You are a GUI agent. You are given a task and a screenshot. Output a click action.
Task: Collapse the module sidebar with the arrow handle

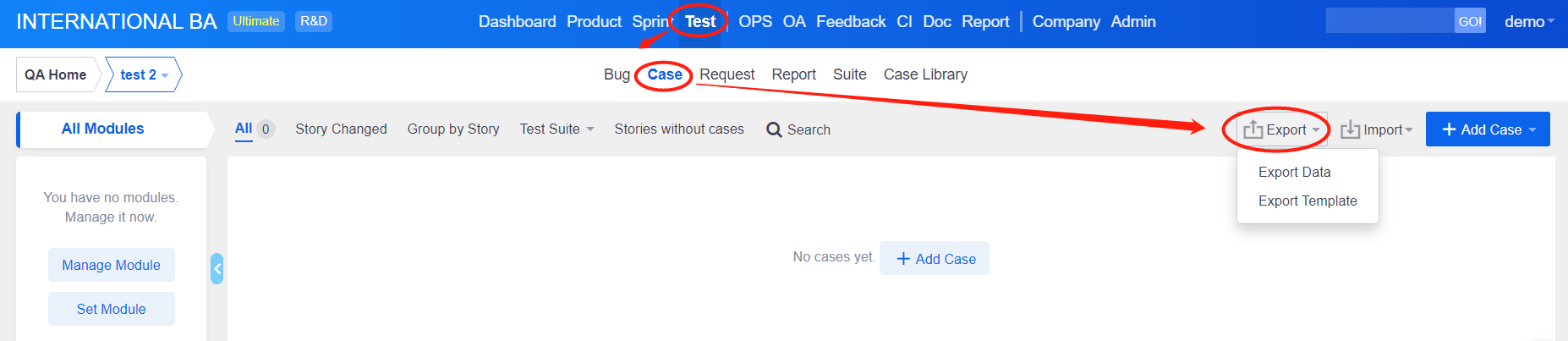[x=217, y=269]
